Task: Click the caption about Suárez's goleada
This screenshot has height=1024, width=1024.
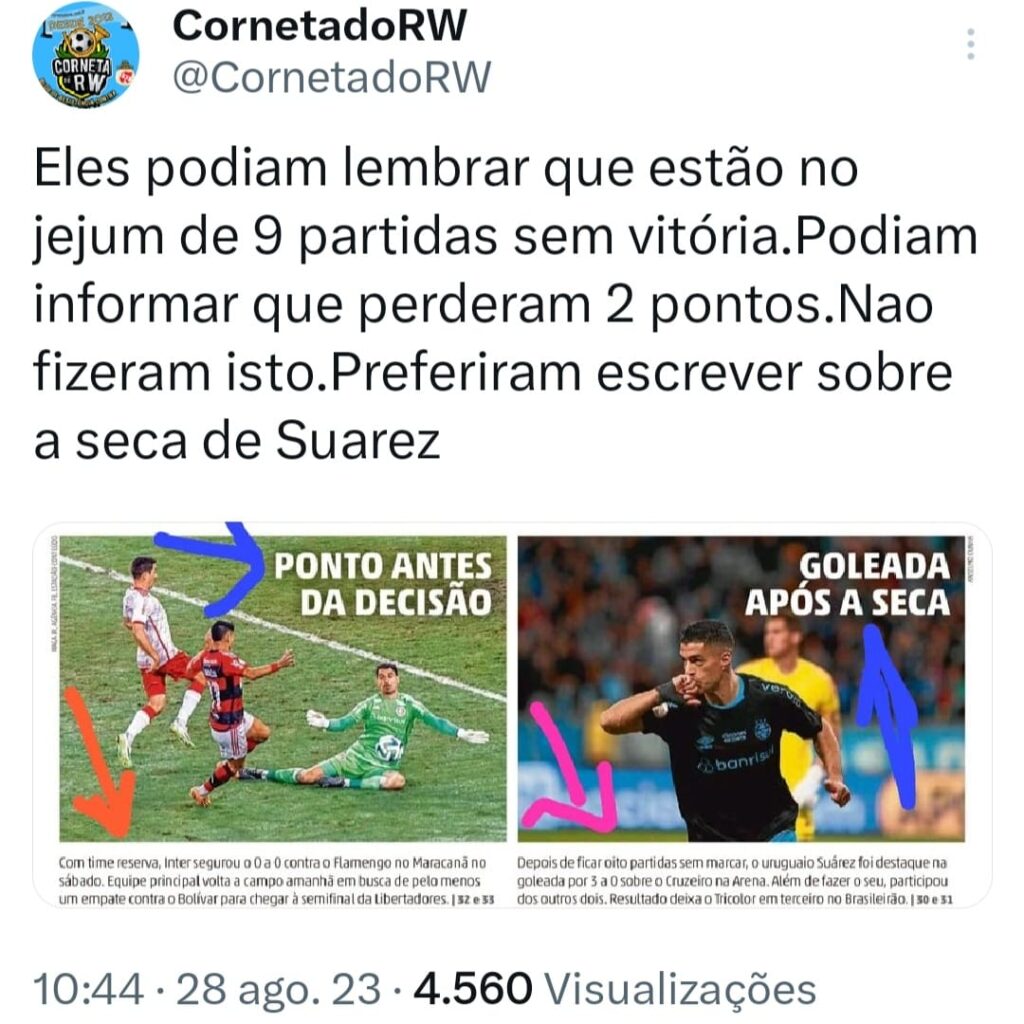Action: pyautogui.click(x=735, y=880)
